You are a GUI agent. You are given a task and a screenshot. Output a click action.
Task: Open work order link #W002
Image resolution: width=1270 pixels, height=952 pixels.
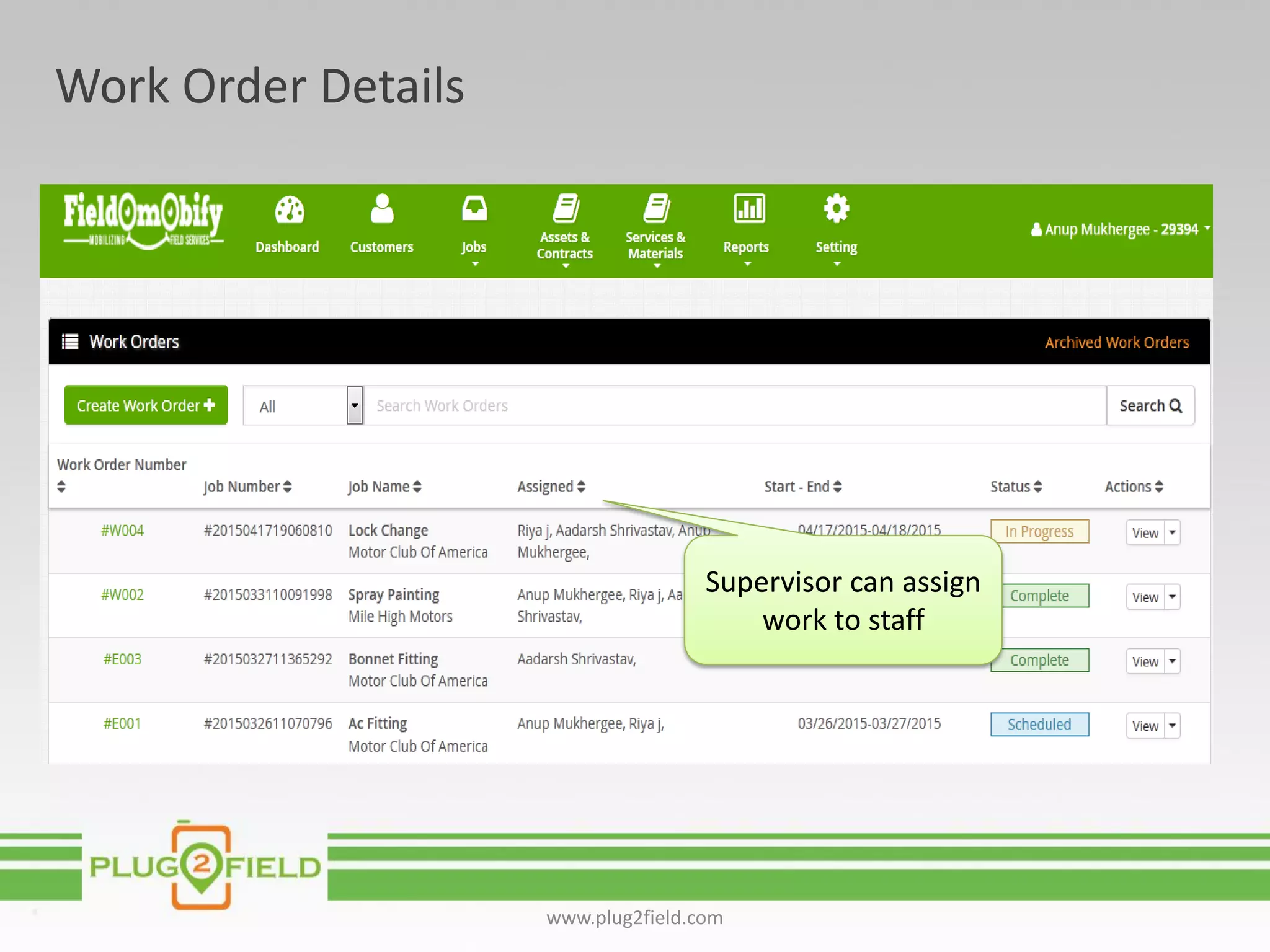point(122,595)
